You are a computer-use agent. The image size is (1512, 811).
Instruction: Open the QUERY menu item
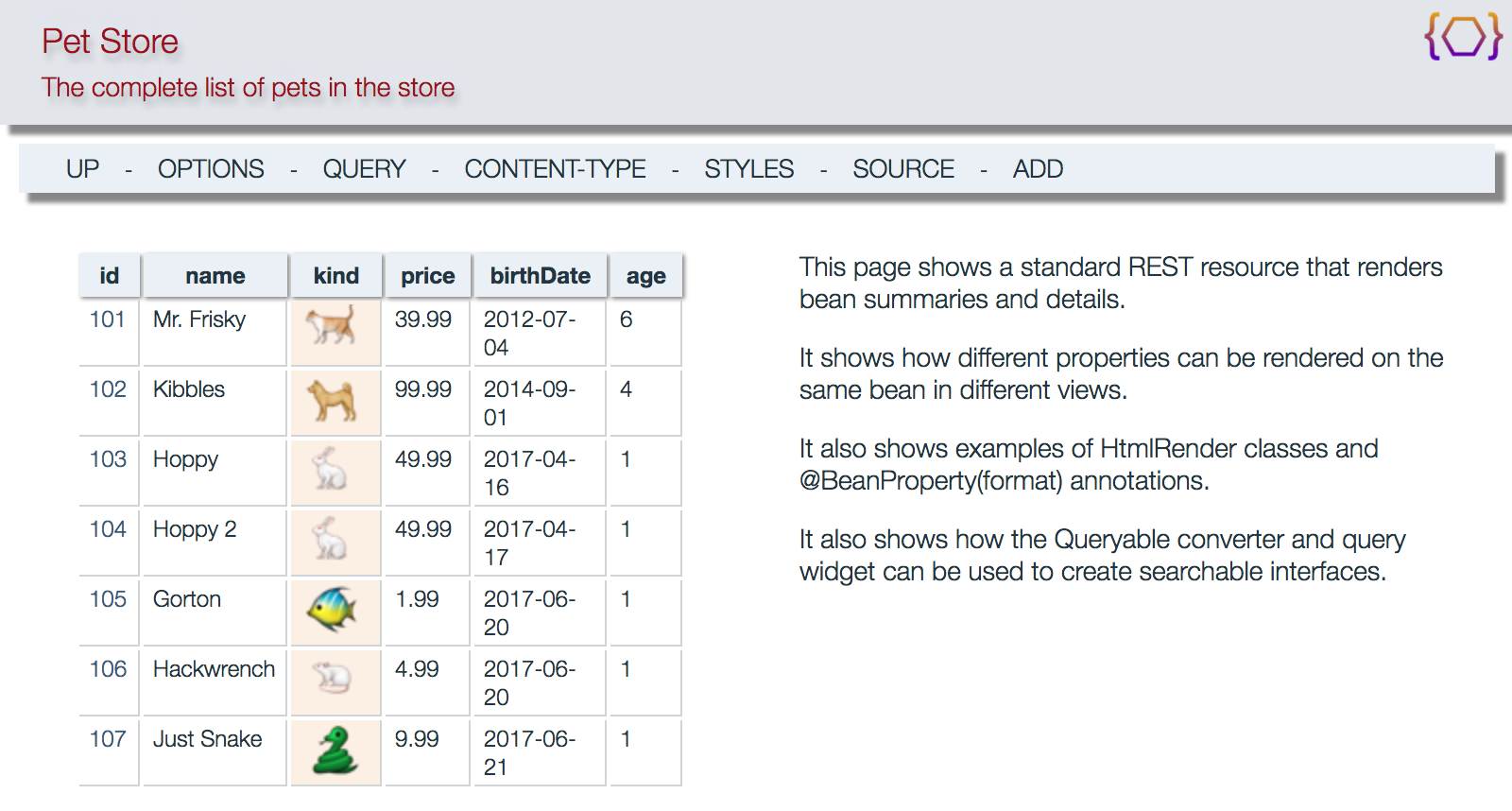tap(364, 169)
